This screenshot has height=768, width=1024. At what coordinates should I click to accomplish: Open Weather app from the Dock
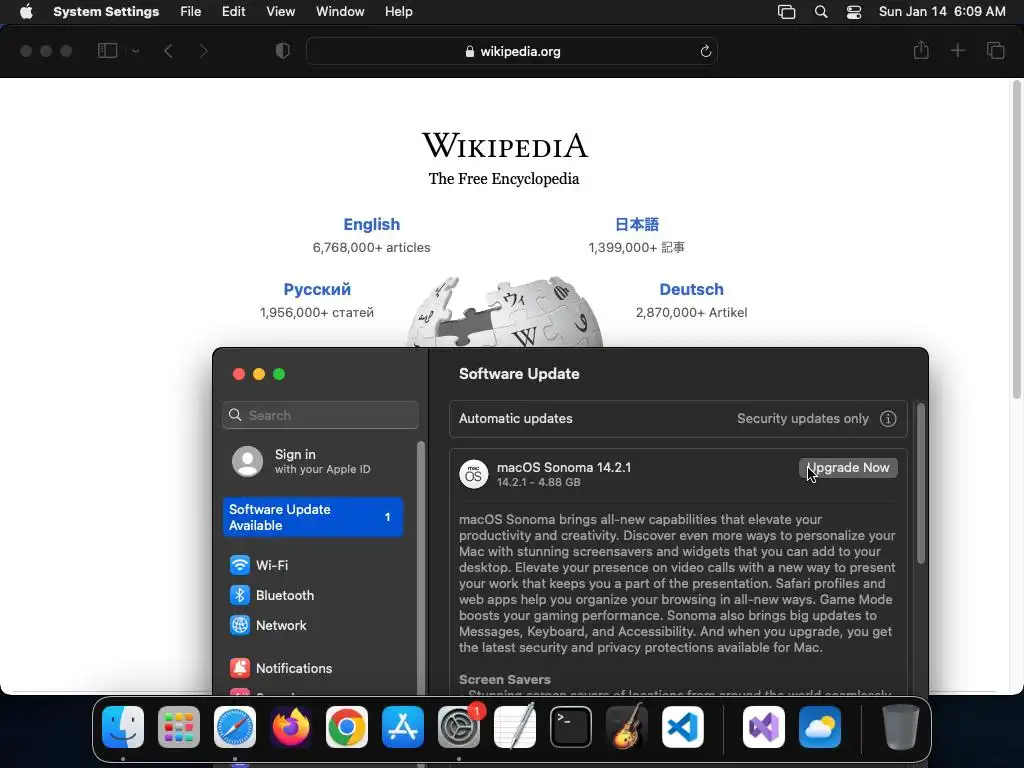820,726
